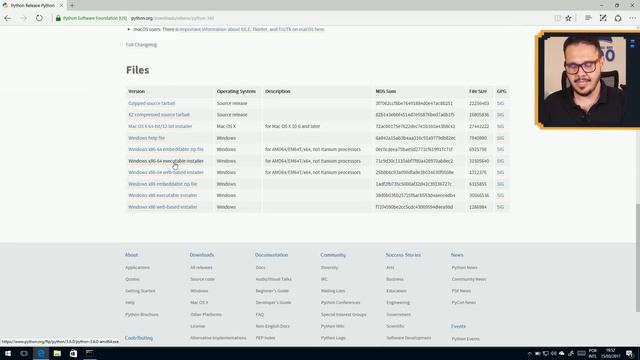Open the Downloads footer heading

click(202, 255)
